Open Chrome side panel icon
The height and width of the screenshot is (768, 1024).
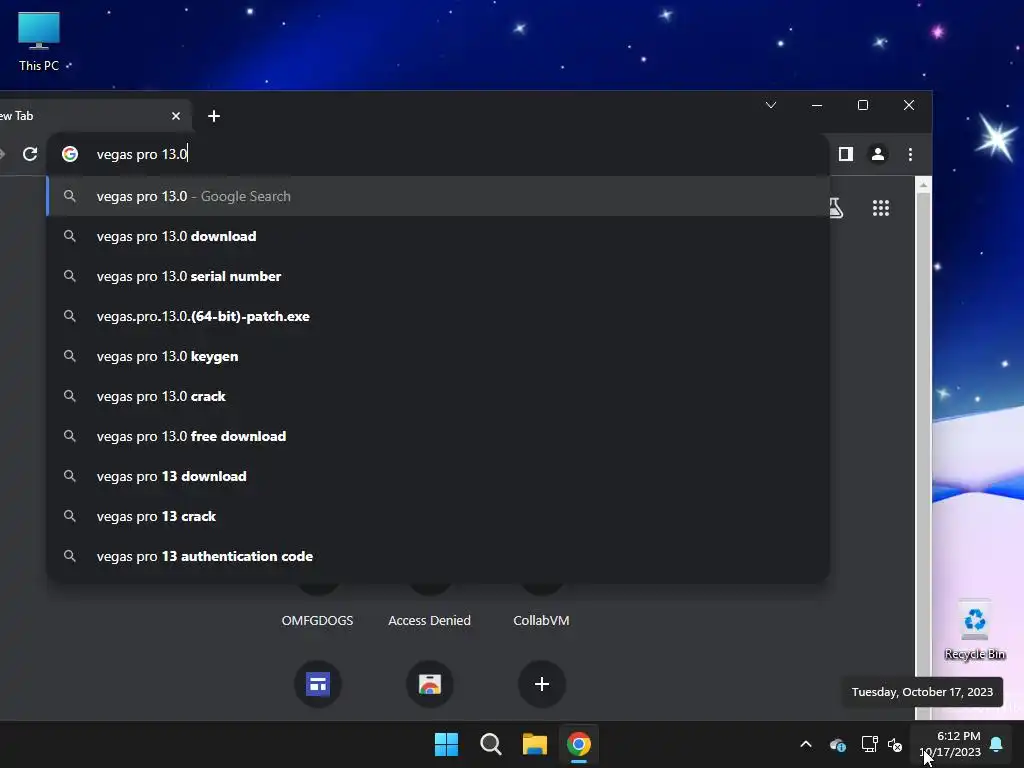coord(846,154)
